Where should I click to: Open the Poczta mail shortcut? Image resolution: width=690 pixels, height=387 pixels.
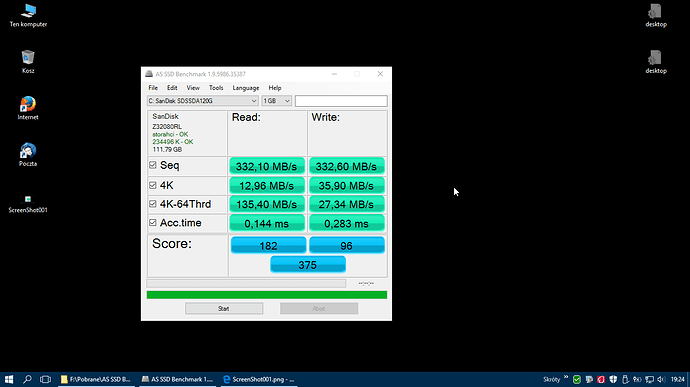click(28, 155)
